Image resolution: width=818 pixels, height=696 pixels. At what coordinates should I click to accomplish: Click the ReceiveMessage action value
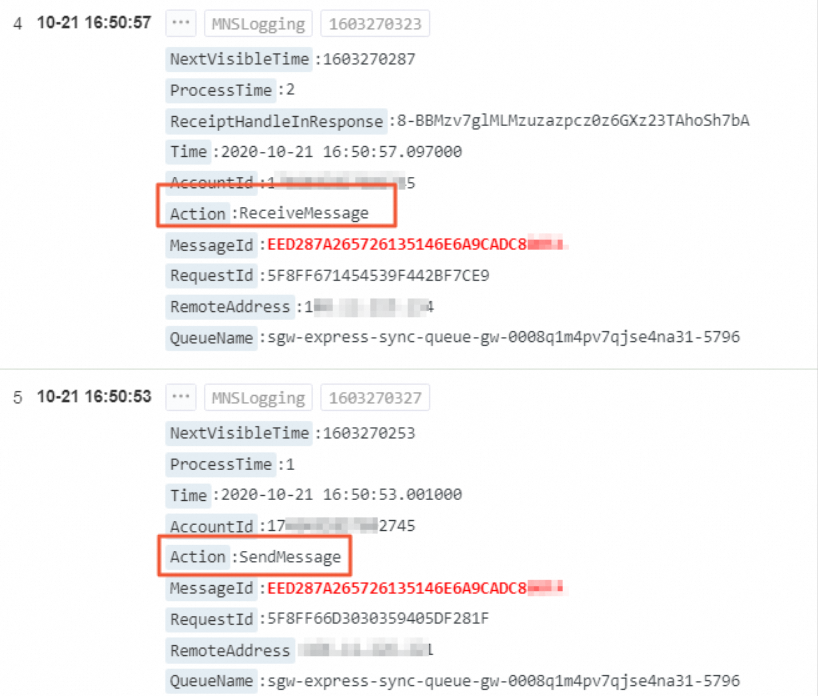tap(304, 213)
